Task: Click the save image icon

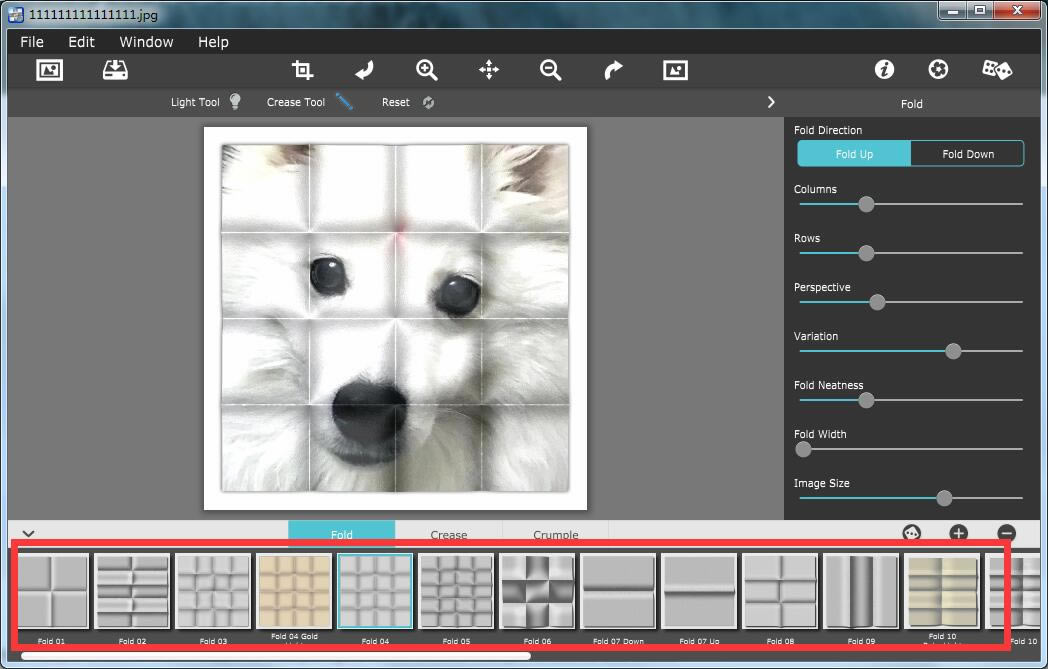Action: click(115, 69)
